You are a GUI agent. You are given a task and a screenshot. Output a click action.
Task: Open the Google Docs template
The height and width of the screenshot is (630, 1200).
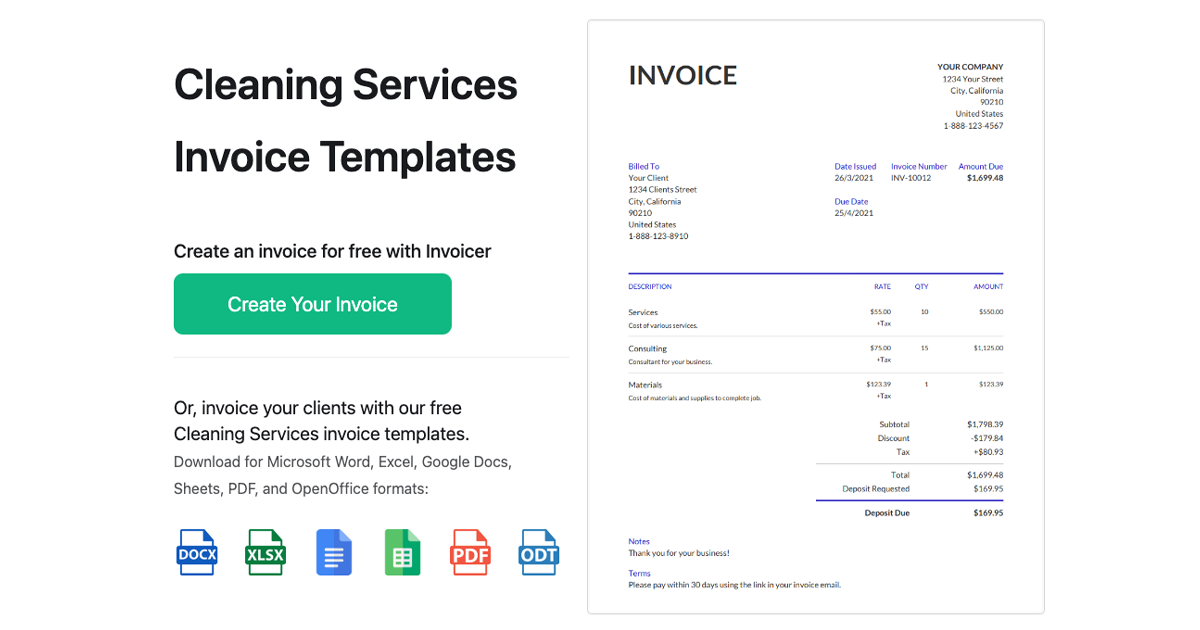click(333, 552)
